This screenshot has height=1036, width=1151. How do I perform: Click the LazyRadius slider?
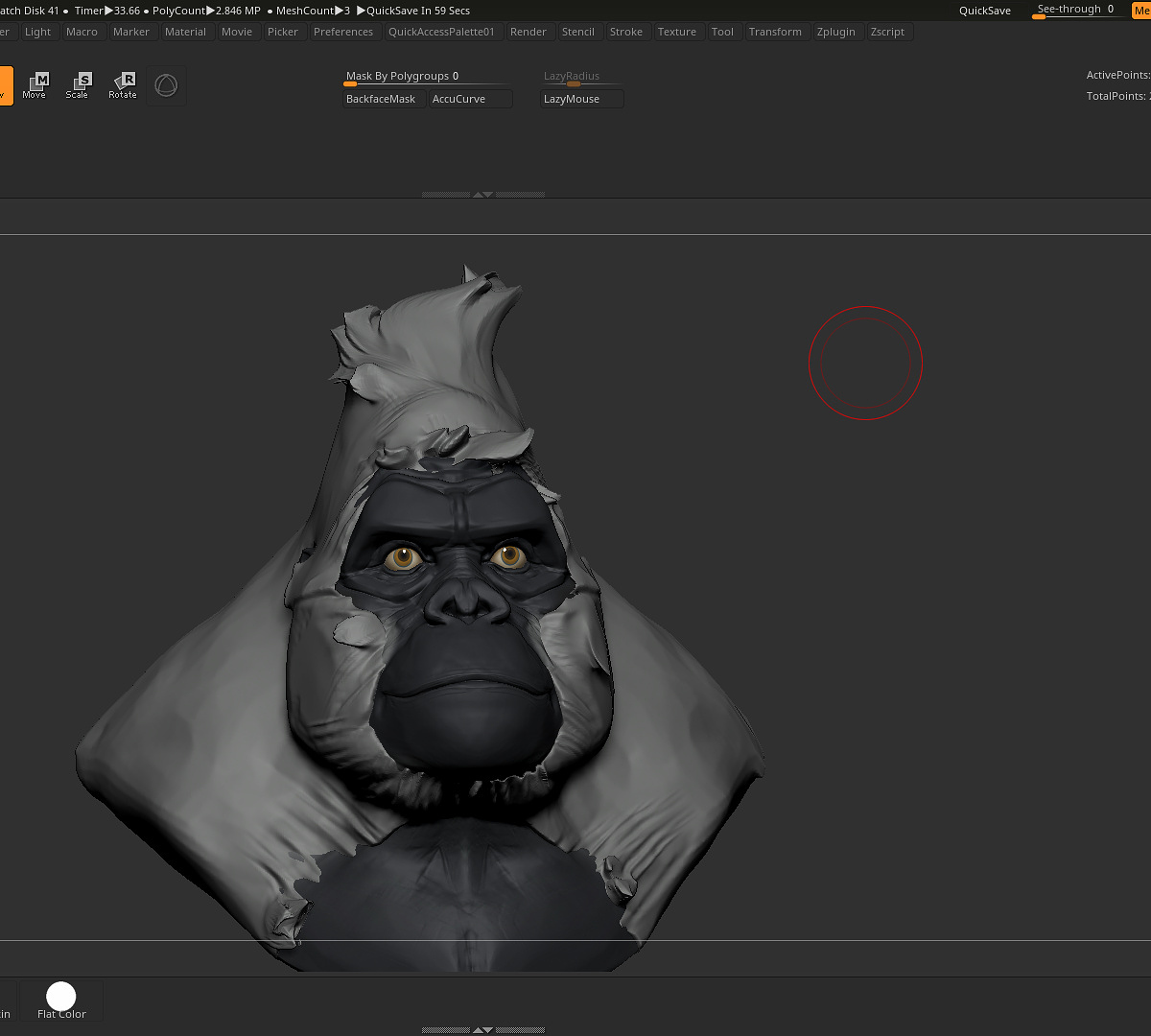[581, 77]
